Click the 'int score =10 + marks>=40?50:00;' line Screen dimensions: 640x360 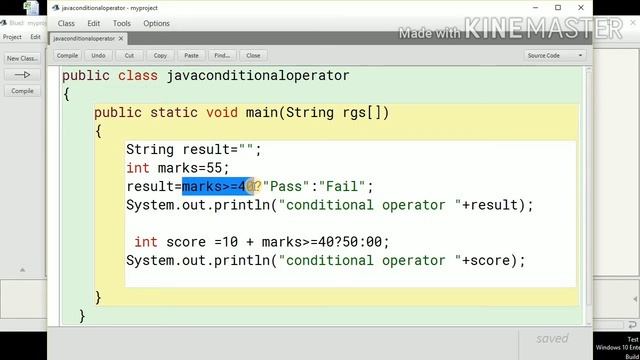[262, 242]
